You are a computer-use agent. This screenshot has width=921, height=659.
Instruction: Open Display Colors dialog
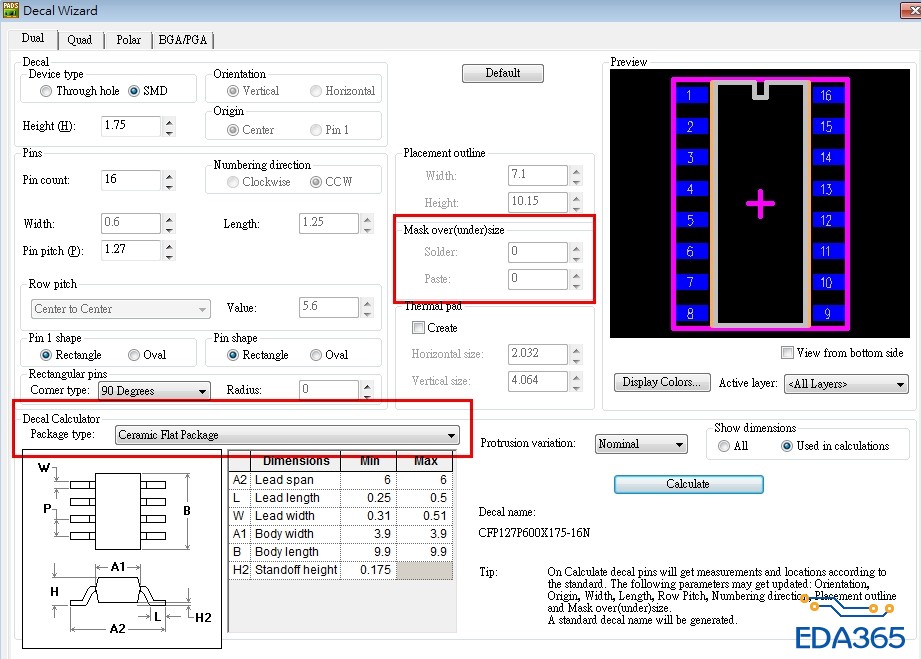pos(661,382)
